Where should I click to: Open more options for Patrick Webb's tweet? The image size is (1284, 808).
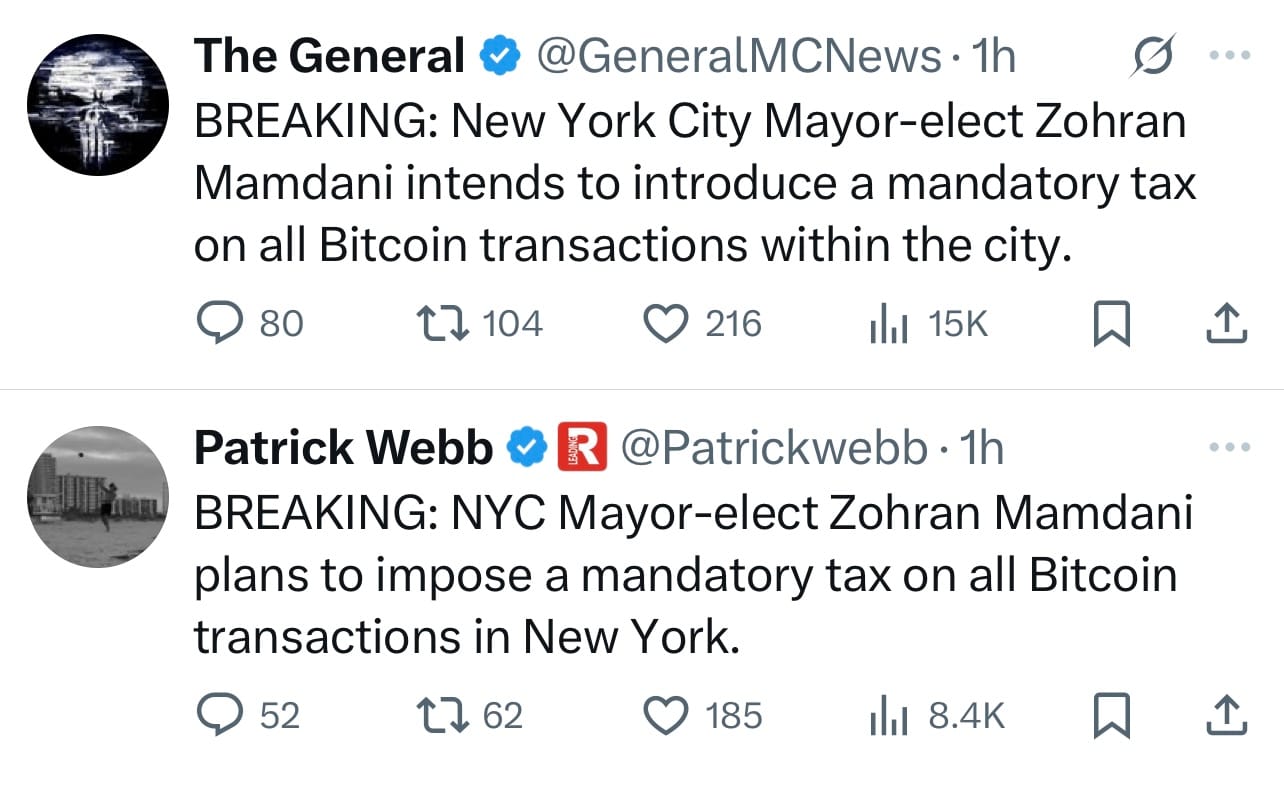(x=1229, y=447)
